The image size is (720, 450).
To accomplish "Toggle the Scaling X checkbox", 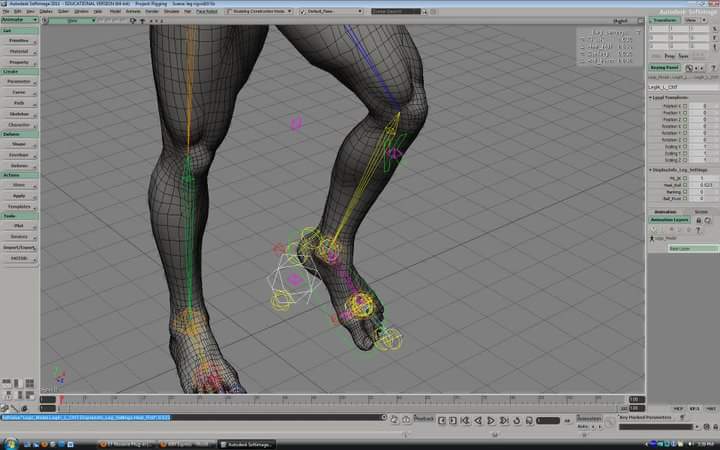I will point(685,146).
